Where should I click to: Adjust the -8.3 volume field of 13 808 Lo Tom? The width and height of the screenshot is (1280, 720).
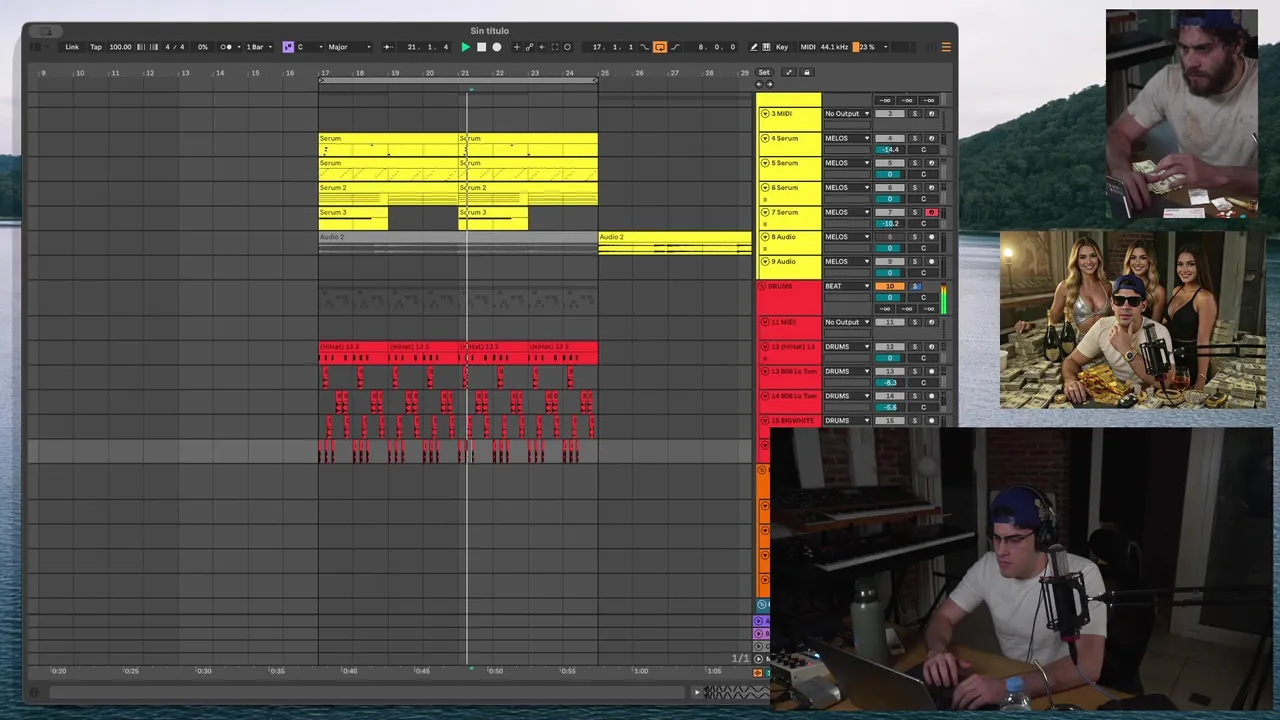point(890,382)
